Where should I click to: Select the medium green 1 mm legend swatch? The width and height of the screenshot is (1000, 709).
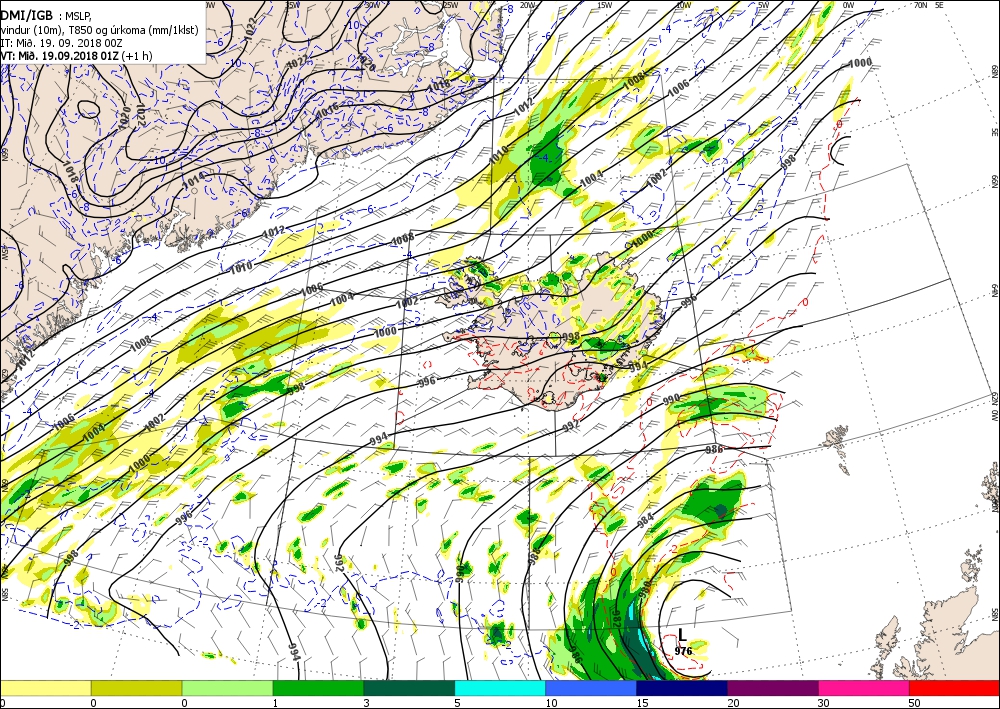pyautogui.click(x=318, y=687)
